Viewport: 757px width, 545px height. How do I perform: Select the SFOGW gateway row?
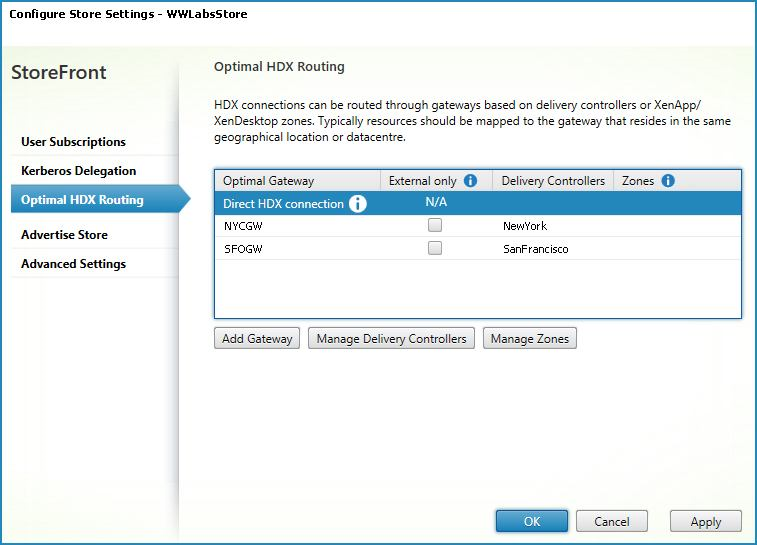point(244,249)
